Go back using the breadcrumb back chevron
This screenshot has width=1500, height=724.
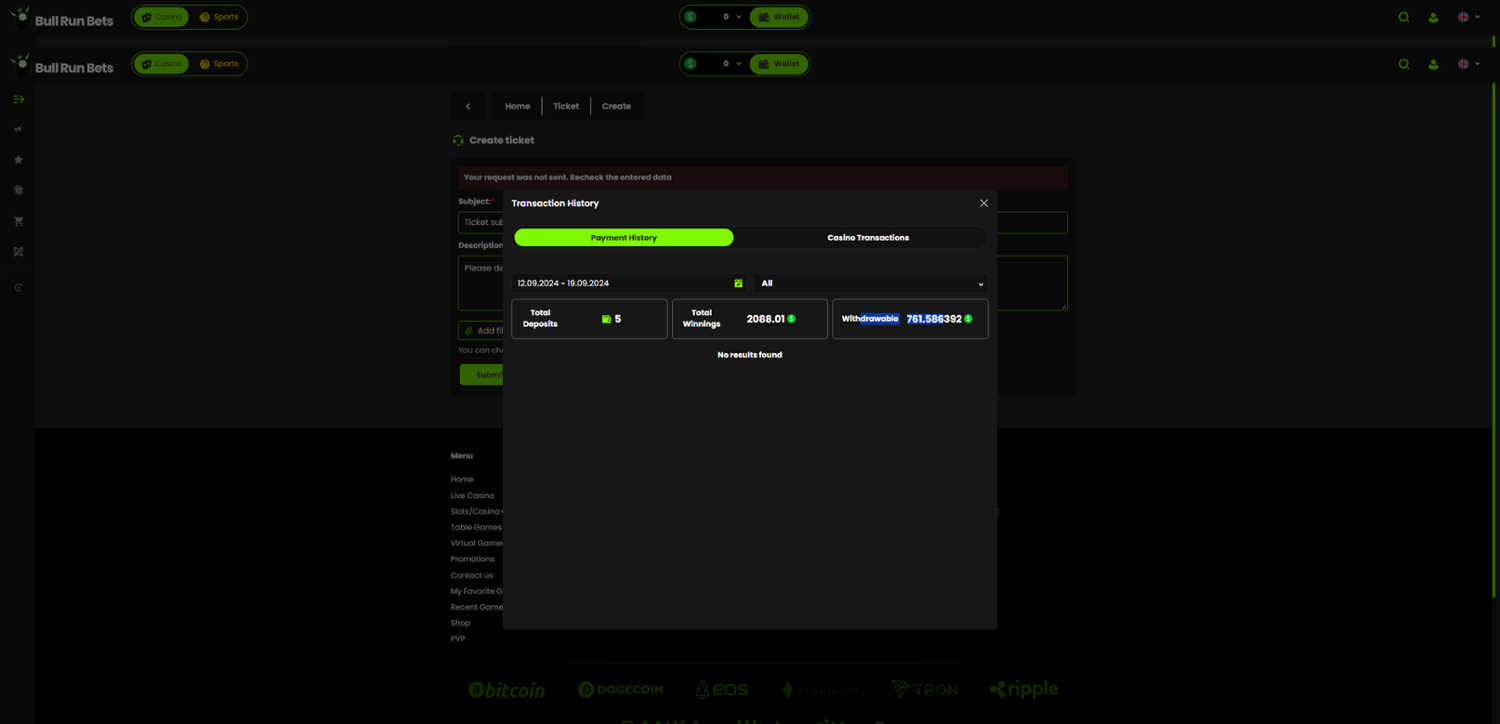468,106
